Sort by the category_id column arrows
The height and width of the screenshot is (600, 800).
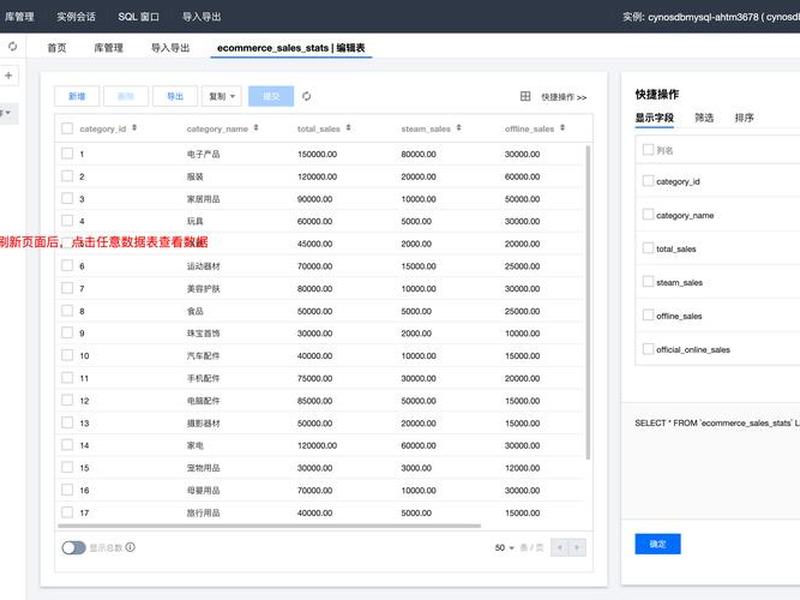click(134, 128)
